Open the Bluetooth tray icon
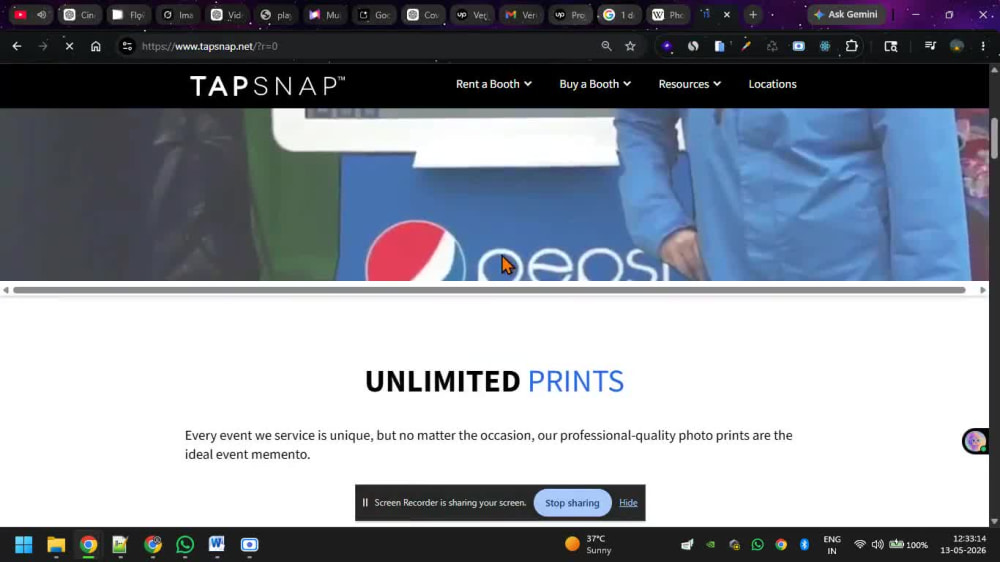 804,544
